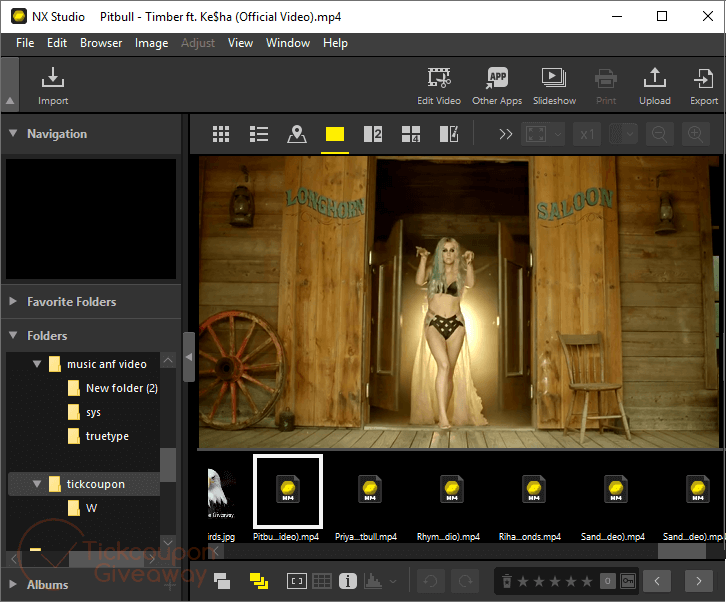Viewport: 726px width, 602px height.
Task: Switch to four-image compare view
Action: (411, 134)
